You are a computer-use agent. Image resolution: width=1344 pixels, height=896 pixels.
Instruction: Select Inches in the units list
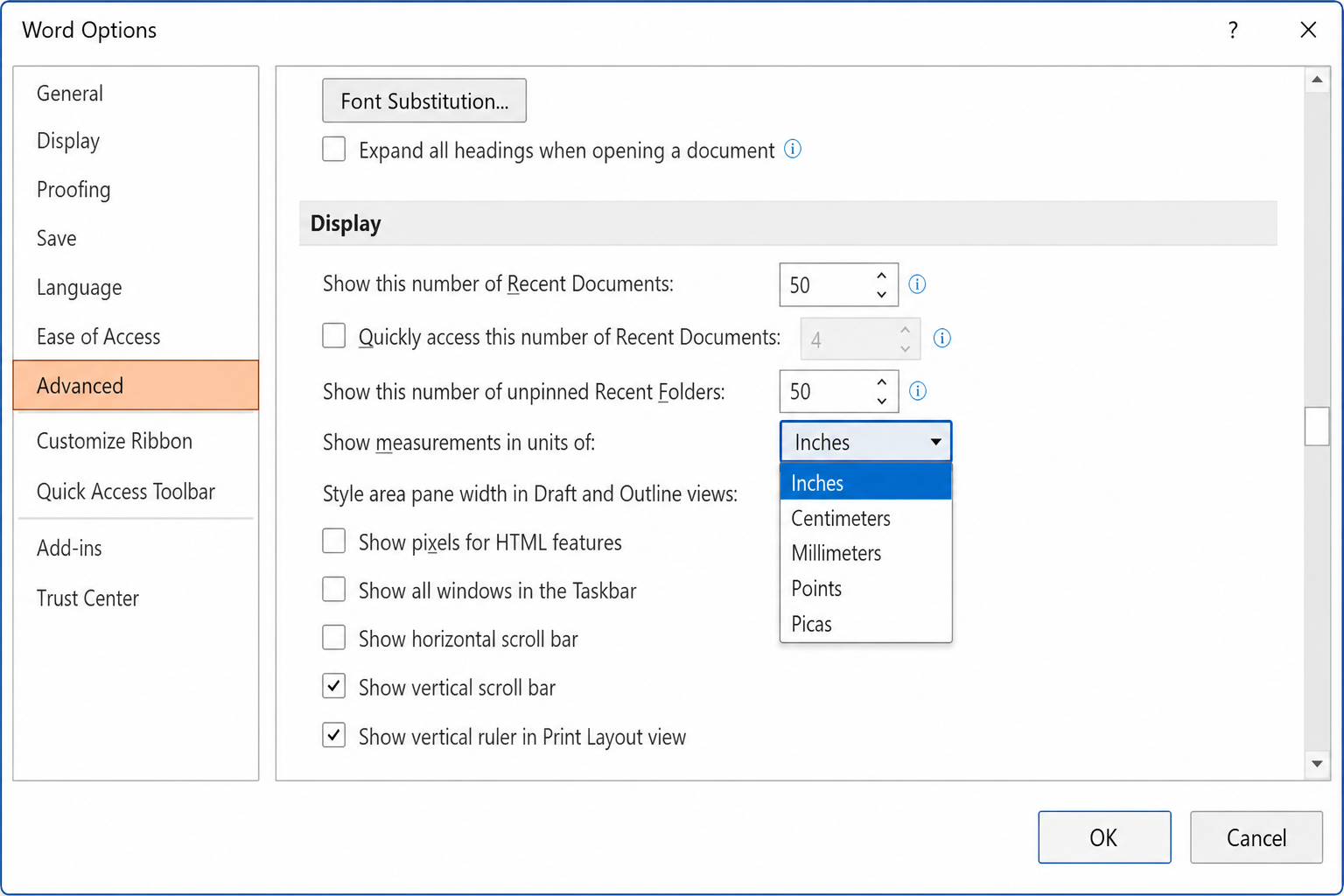tap(865, 482)
